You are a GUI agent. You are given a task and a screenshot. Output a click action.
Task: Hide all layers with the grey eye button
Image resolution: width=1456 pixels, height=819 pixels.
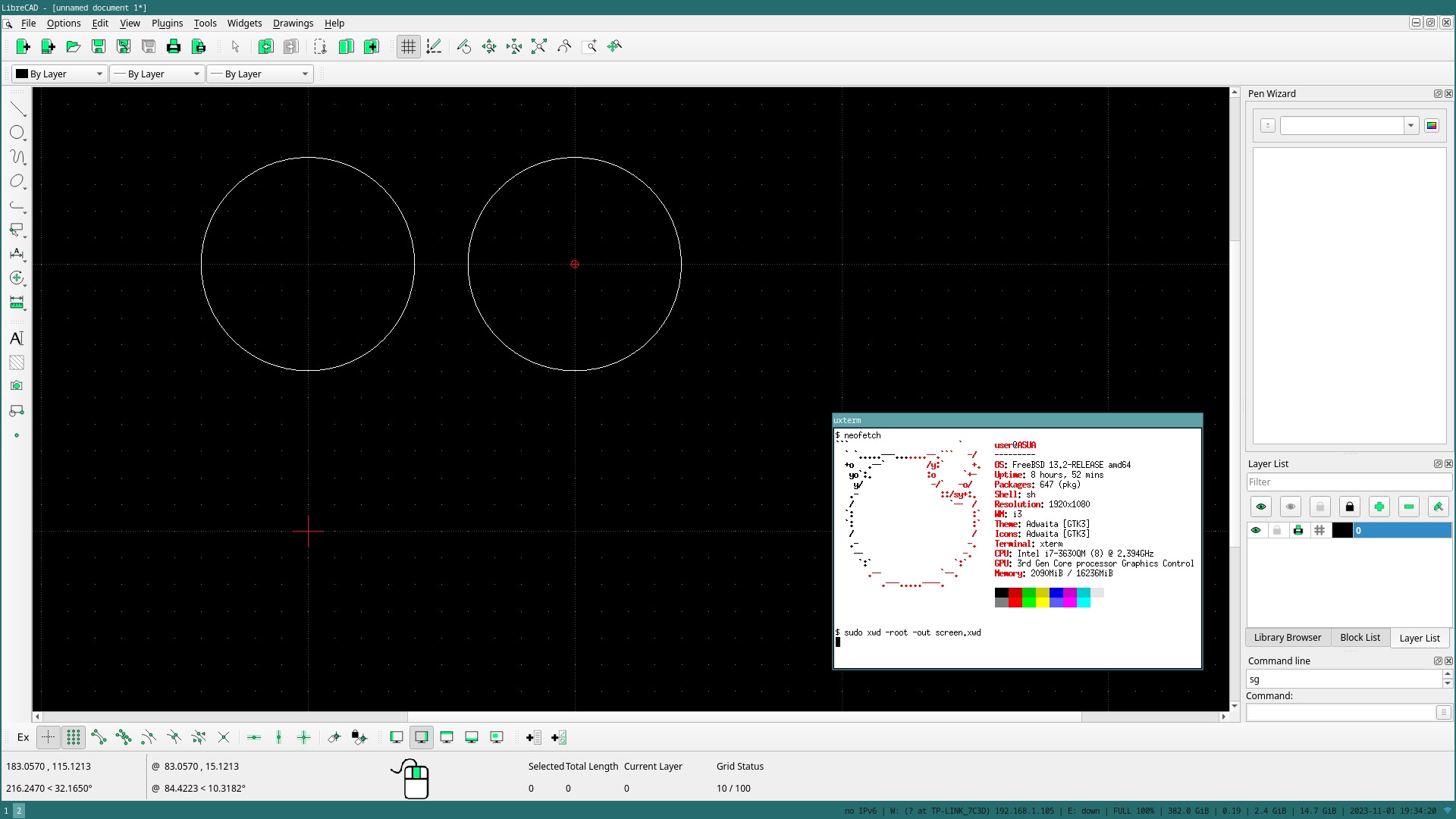[1291, 507]
